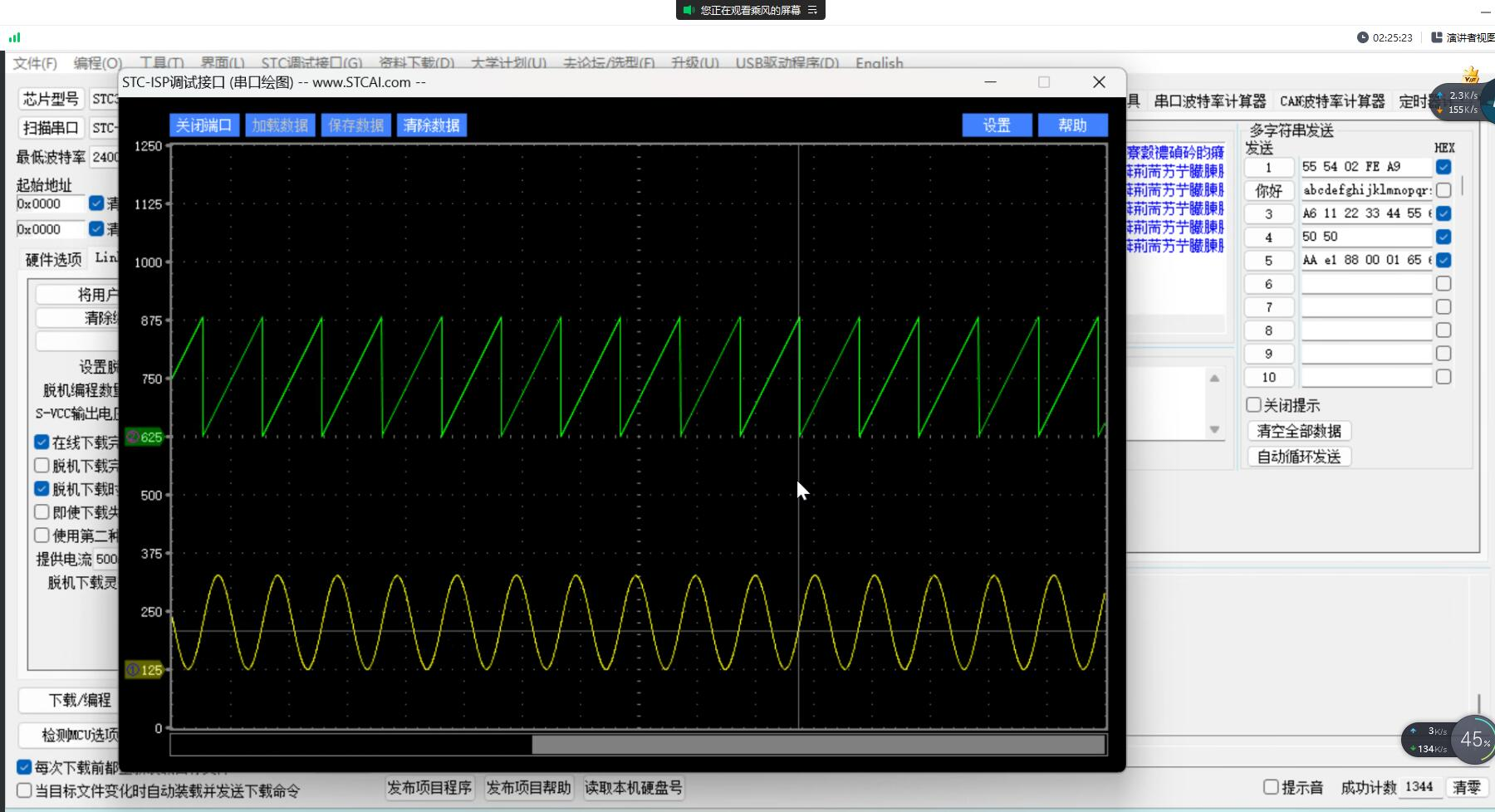Click 扫描串口 button
The width and height of the screenshot is (1495, 812).
[51, 127]
